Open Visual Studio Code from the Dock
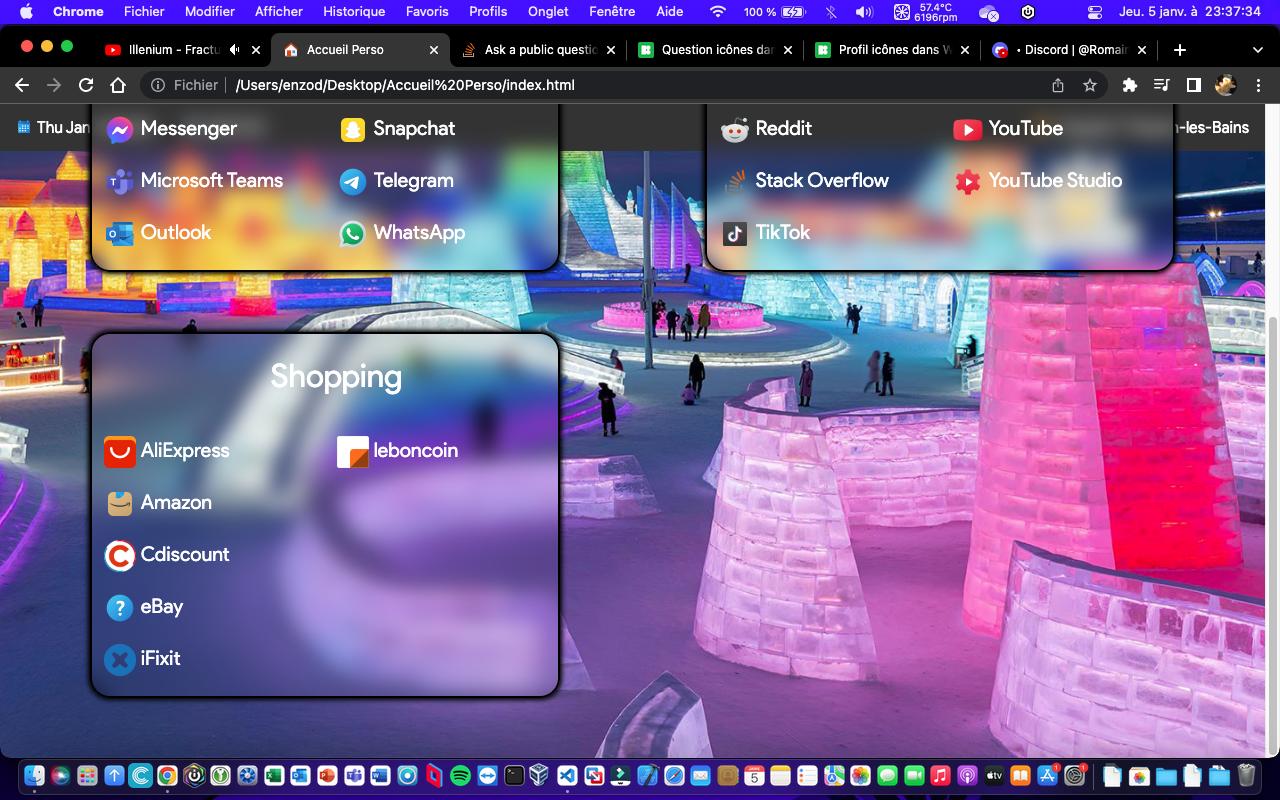The height and width of the screenshot is (800, 1280). click(x=567, y=775)
